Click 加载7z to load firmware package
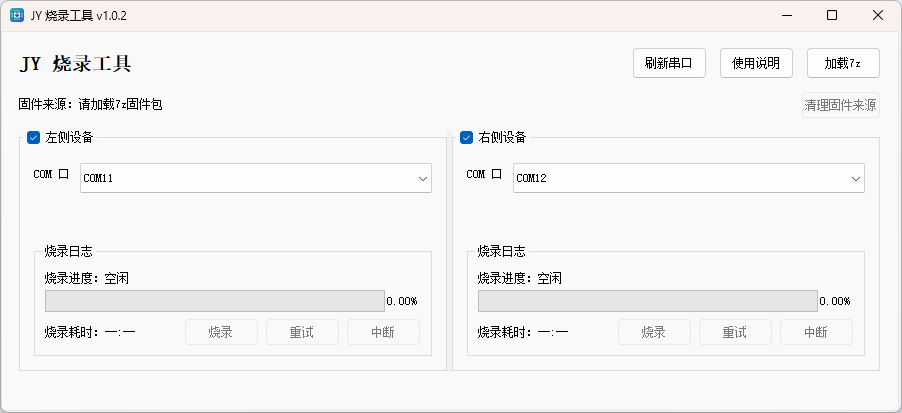The image size is (902, 413). (x=843, y=63)
